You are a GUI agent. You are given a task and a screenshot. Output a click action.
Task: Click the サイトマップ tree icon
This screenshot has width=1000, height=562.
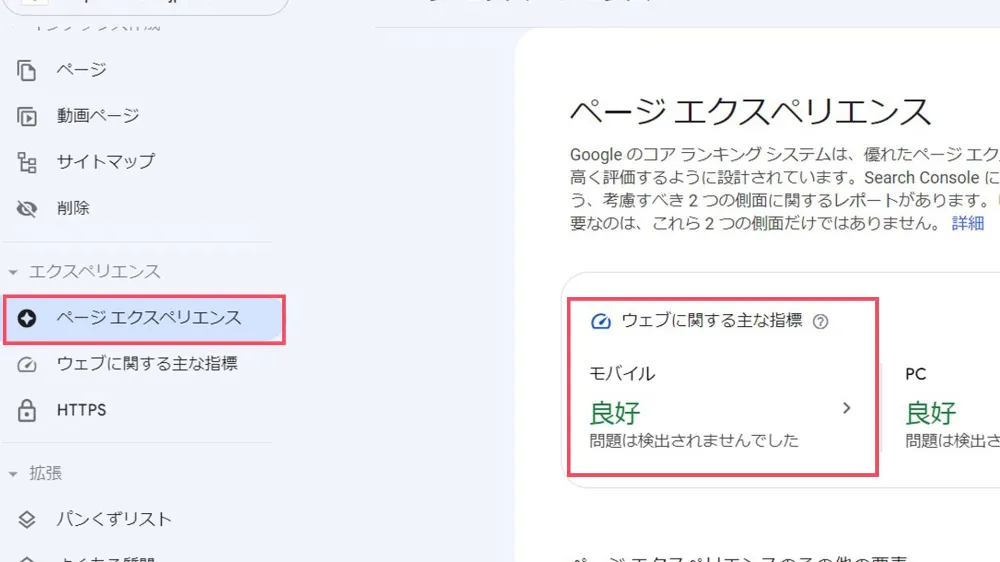27,163
